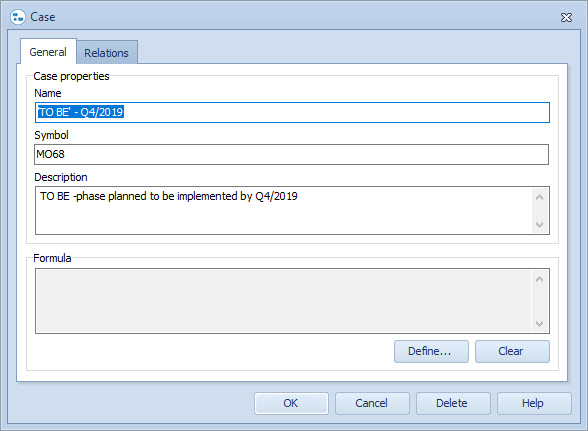Image resolution: width=588 pixels, height=431 pixels.
Task: Click the Description scrollbar down arrow
Action: click(x=540, y=225)
